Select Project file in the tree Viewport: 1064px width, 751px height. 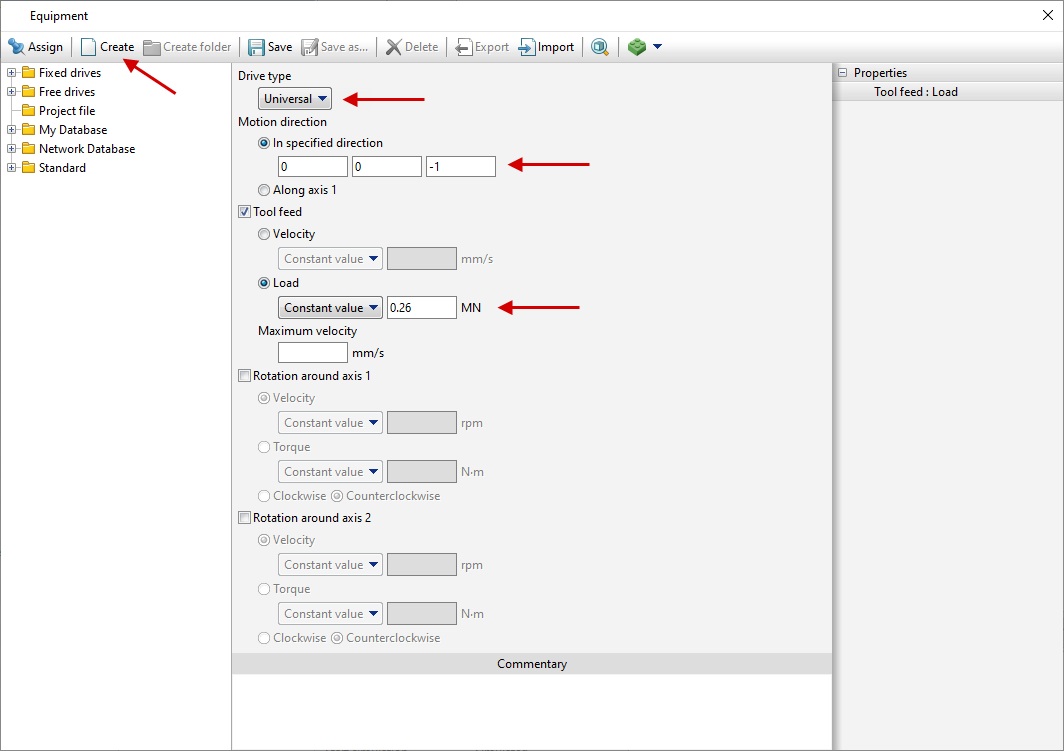66,111
